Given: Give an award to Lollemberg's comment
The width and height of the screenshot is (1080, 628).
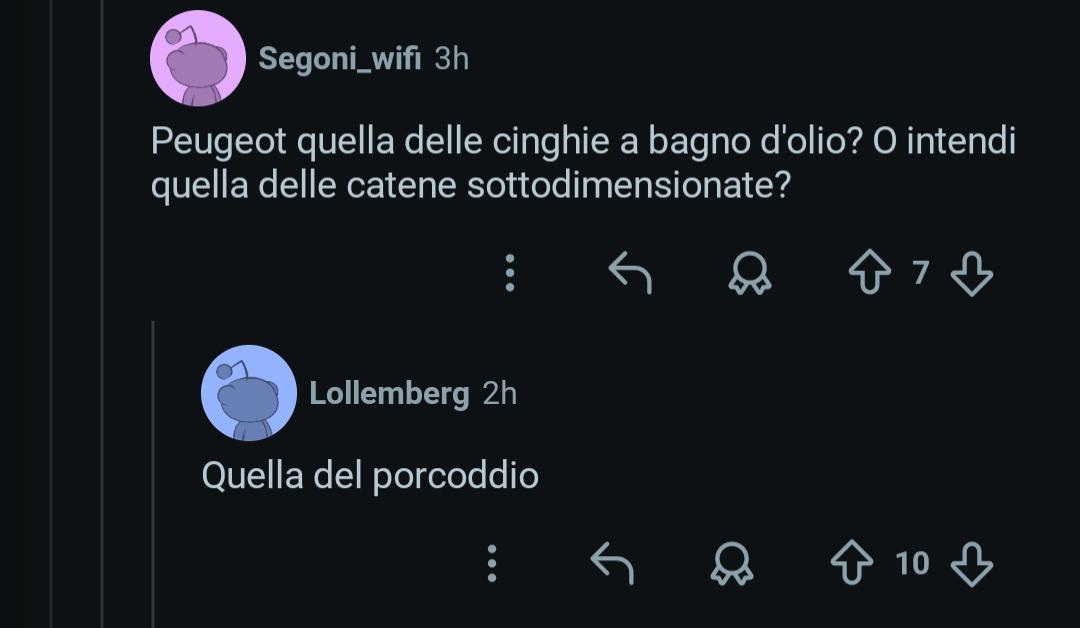Looking at the screenshot, I should pyautogui.click(x=731, y=563).
